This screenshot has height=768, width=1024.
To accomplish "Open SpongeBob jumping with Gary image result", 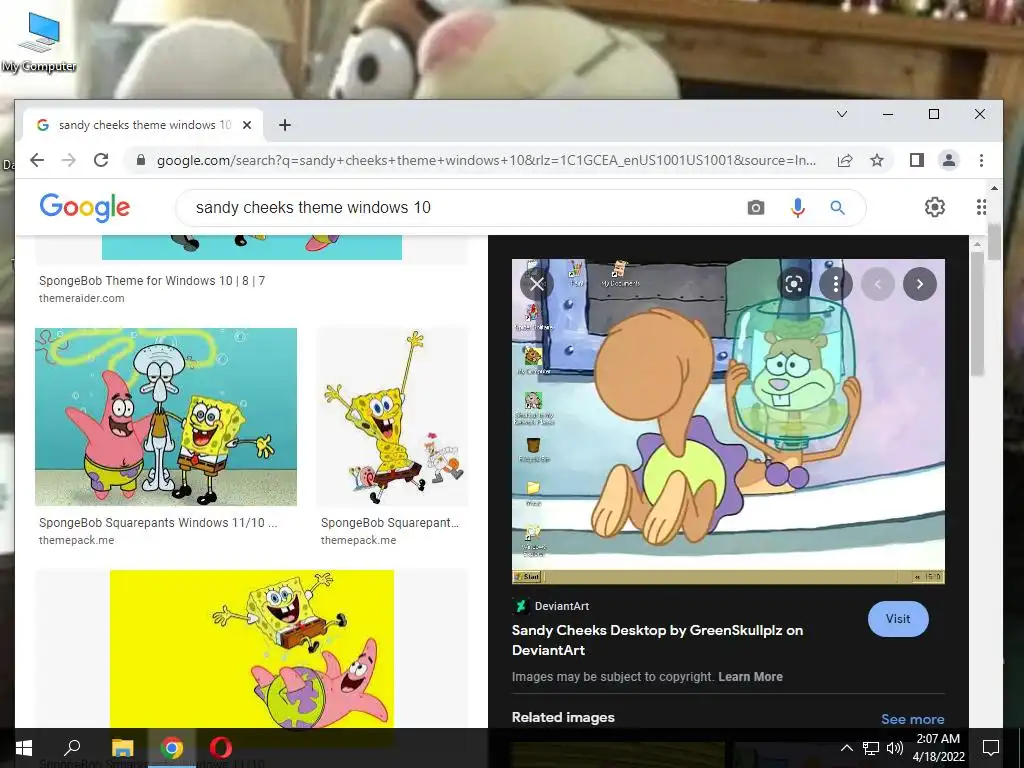I will pos(392,417).
